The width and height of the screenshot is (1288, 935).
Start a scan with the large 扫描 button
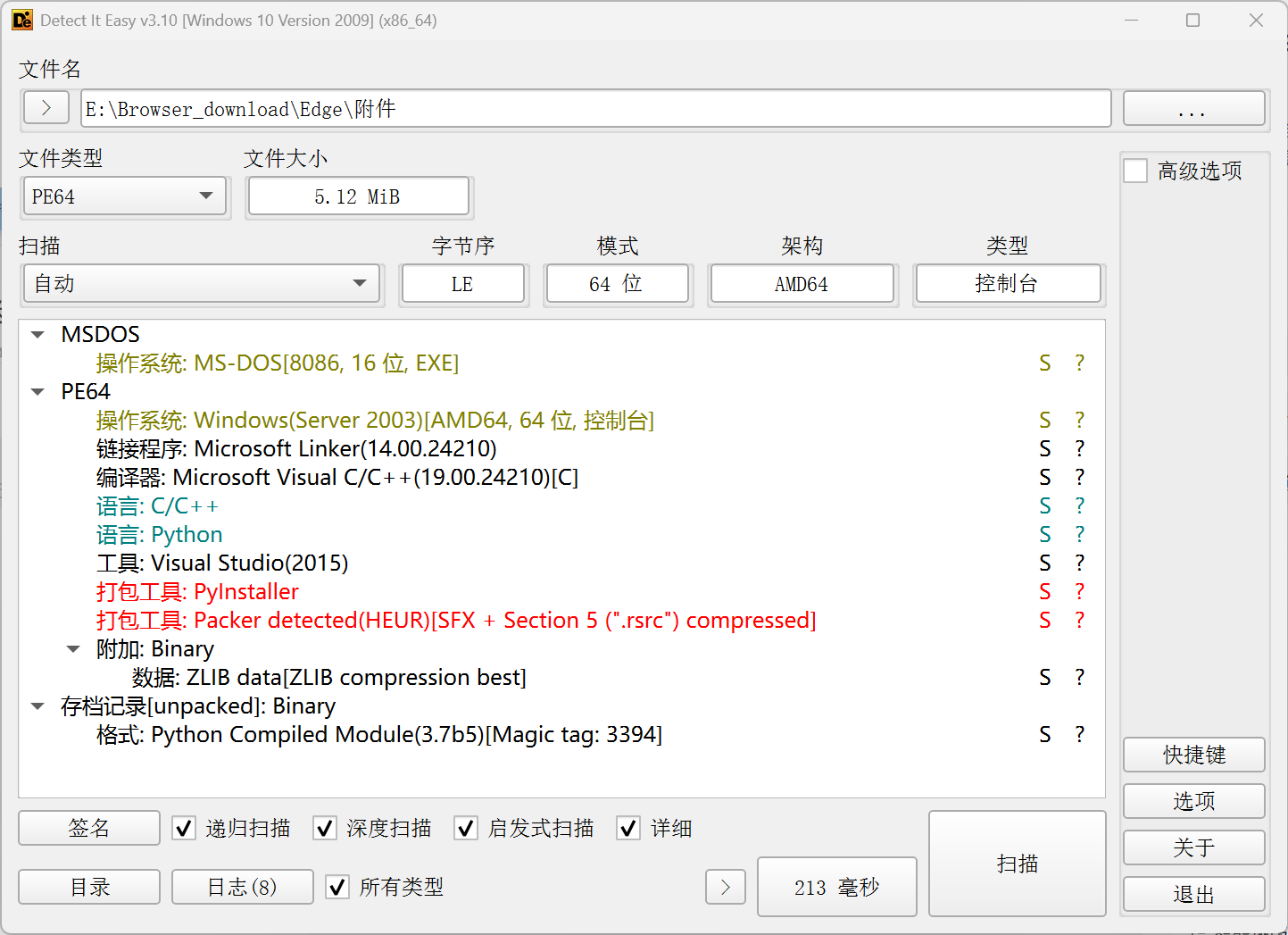pyautogui.click(x=1018, y=864)
